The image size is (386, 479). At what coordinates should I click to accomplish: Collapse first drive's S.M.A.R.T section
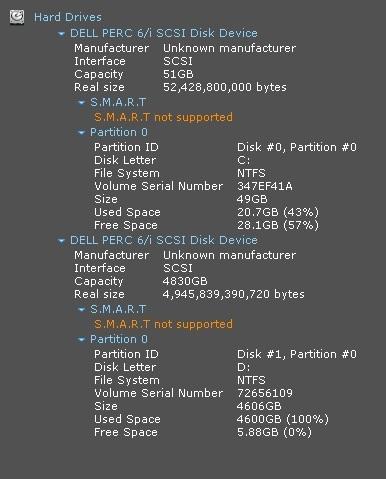point(81,103)
